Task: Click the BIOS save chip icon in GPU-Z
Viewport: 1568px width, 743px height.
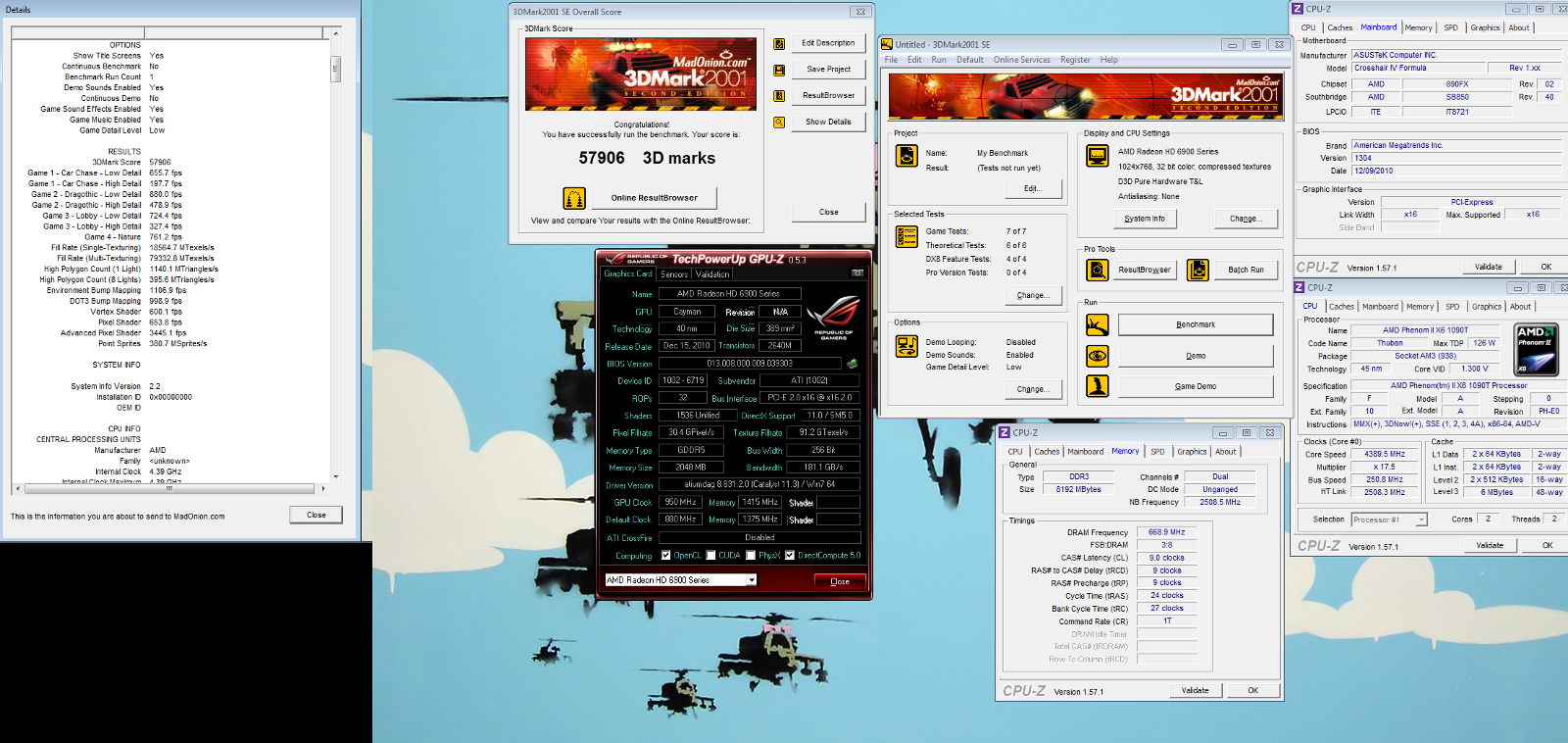Action: coord(852,364)
